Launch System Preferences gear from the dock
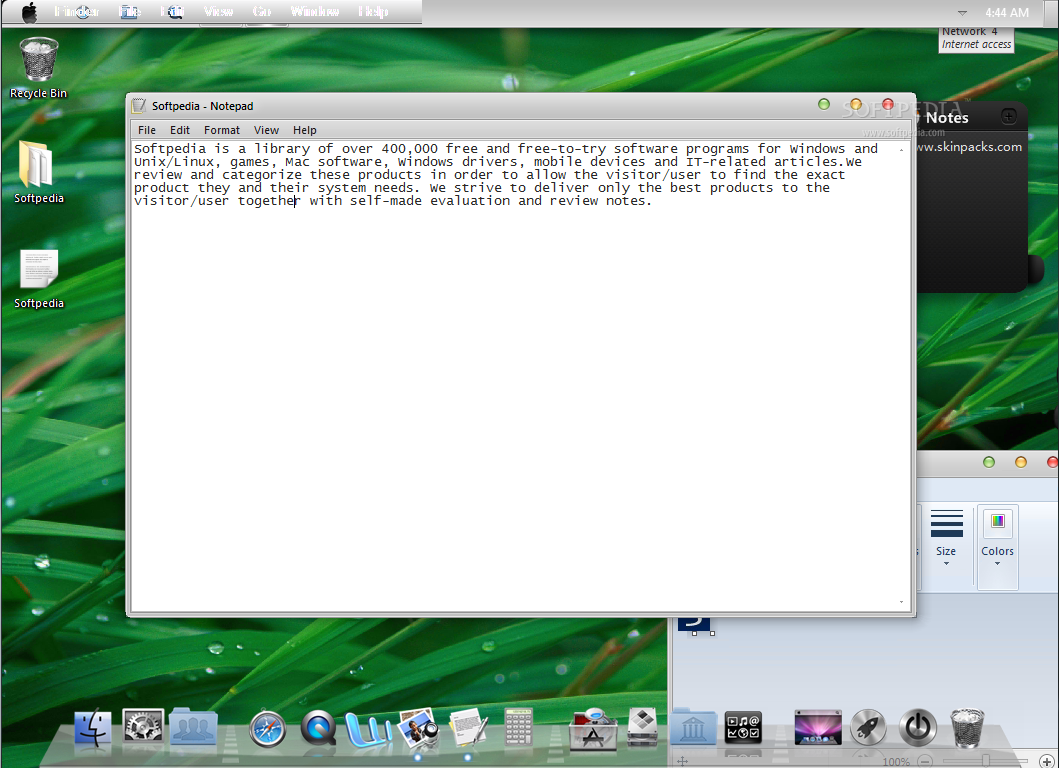This screenshot has height=768, width=1059. click(143, 727)
